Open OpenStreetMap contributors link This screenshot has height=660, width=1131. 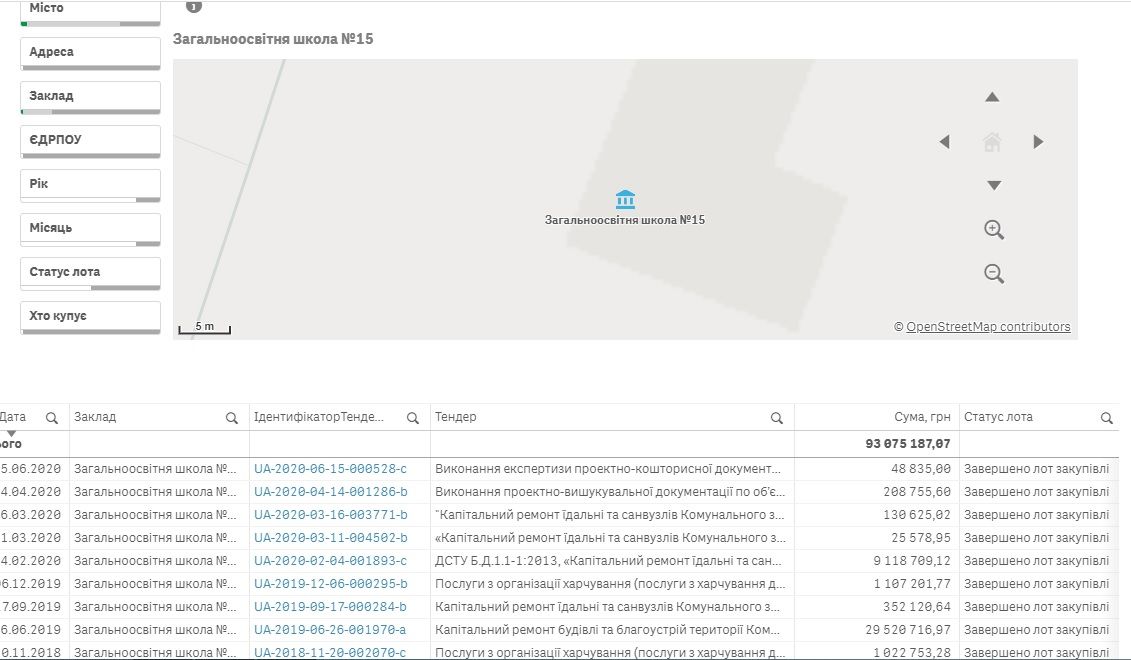[988, 327]
